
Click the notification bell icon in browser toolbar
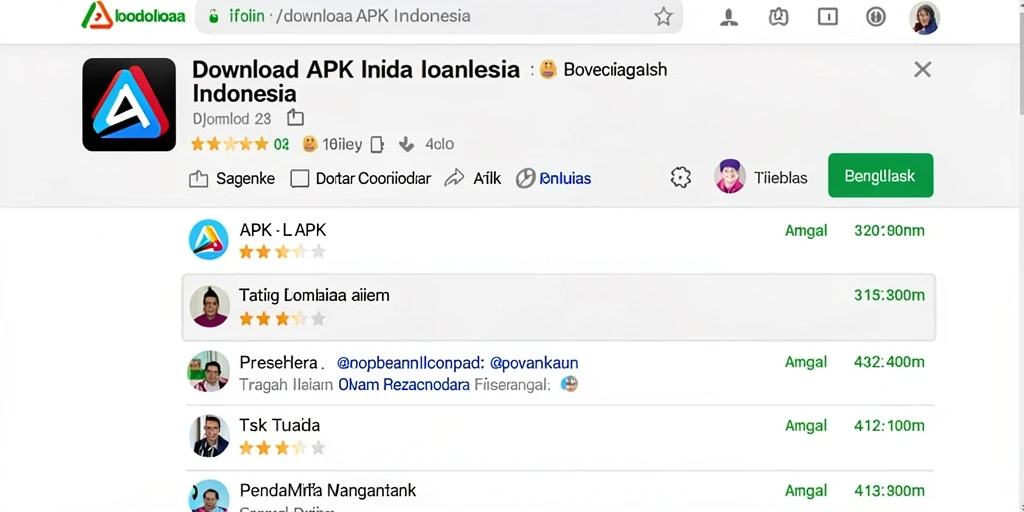(x=729, y=17)
